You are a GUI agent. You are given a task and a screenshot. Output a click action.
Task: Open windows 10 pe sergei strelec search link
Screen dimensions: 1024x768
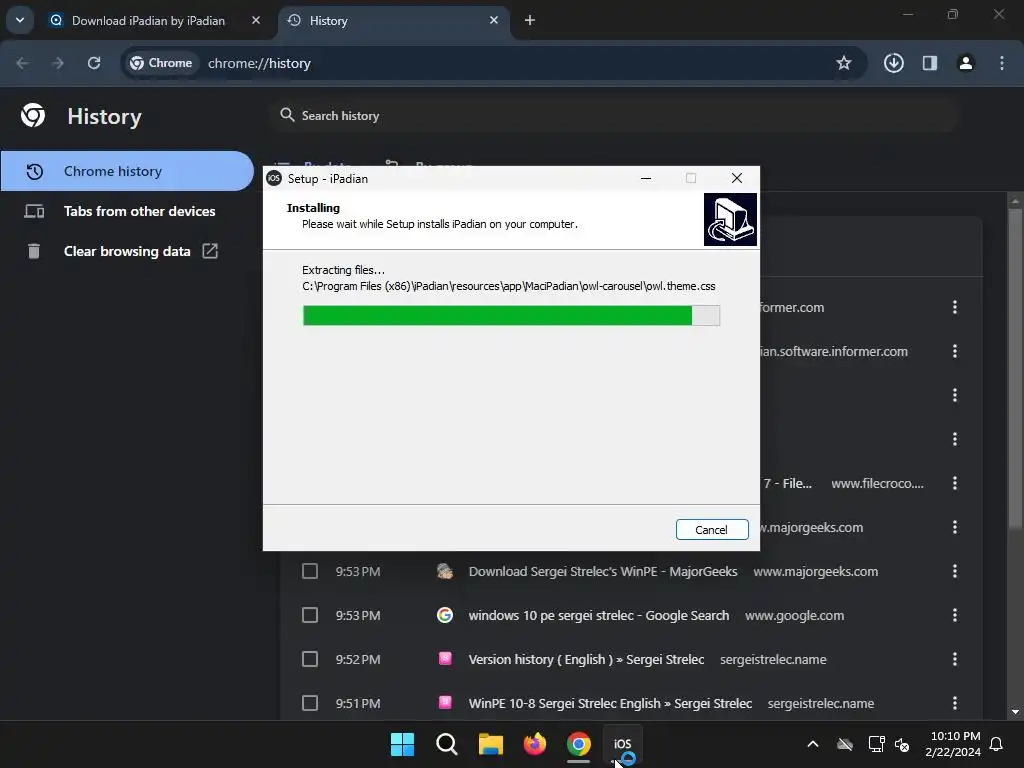(599, 615)
